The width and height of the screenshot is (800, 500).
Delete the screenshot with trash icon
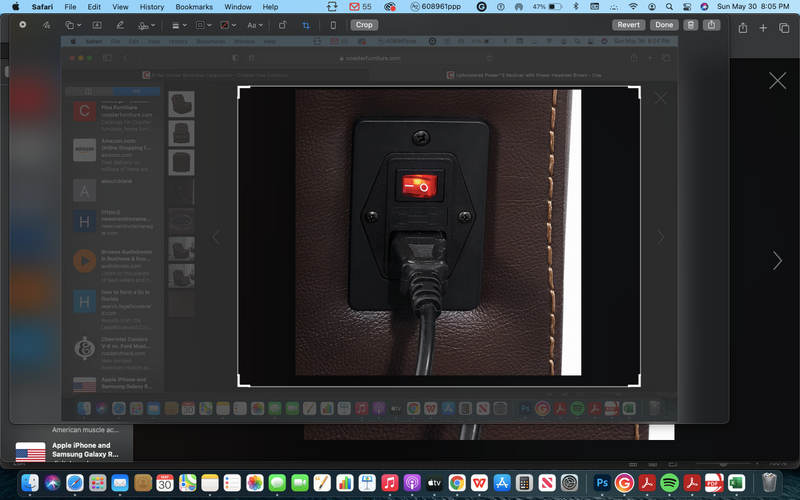690,25
